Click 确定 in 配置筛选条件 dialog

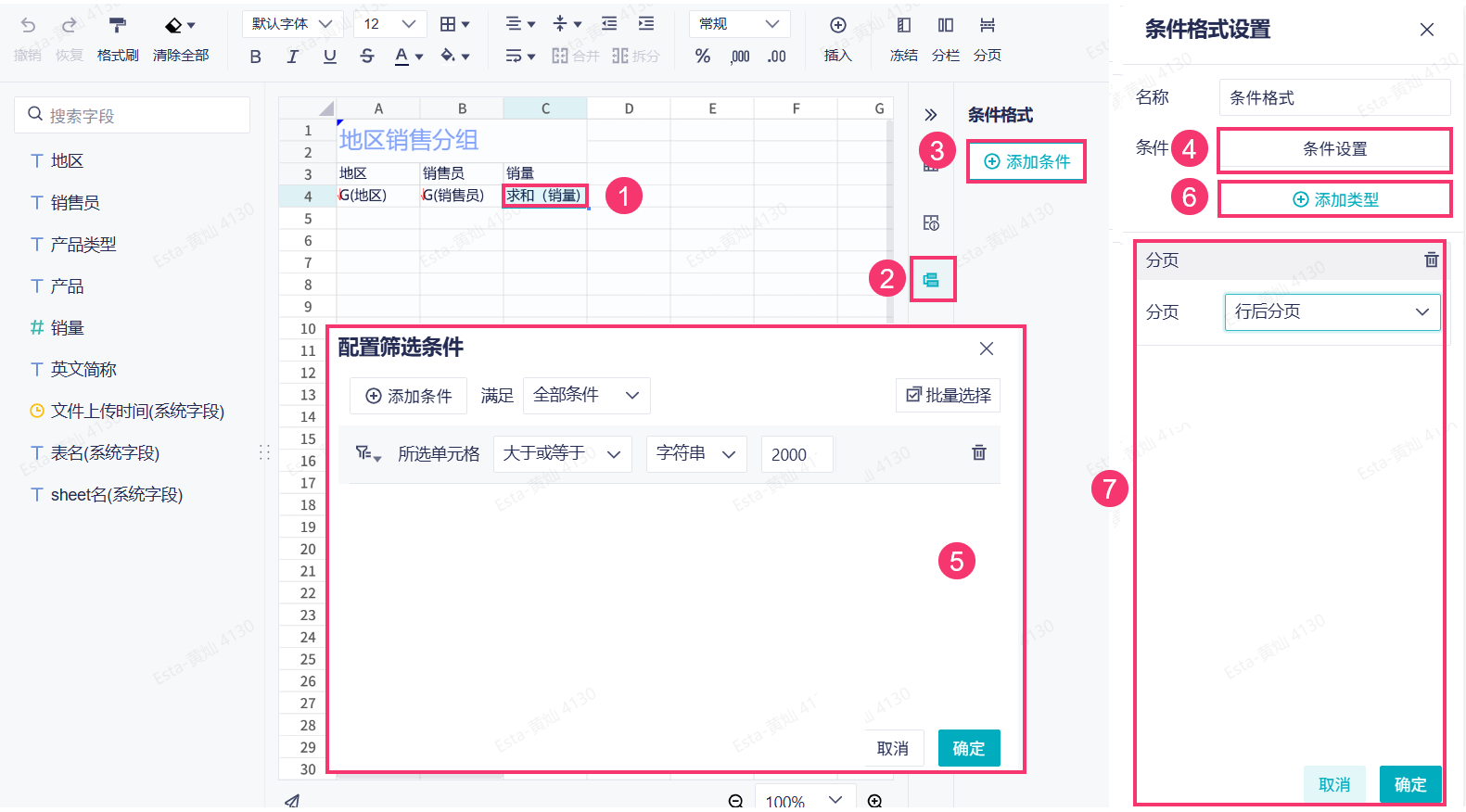click(x=969, y=748)
